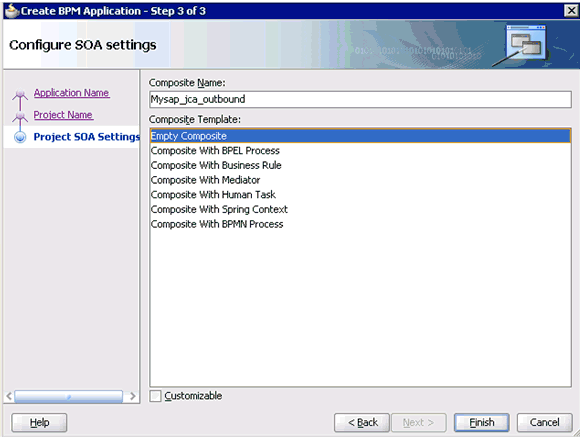Image resolution: width=580 pixels, height=438 pixels.
Task: Click the Application Name step bullet icon
Action: coord(20,94)
